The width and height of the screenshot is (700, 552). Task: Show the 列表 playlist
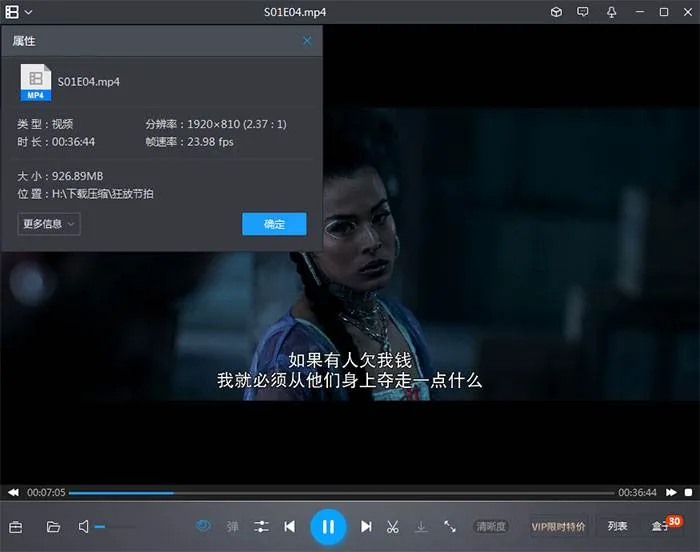tap(618, 527)
